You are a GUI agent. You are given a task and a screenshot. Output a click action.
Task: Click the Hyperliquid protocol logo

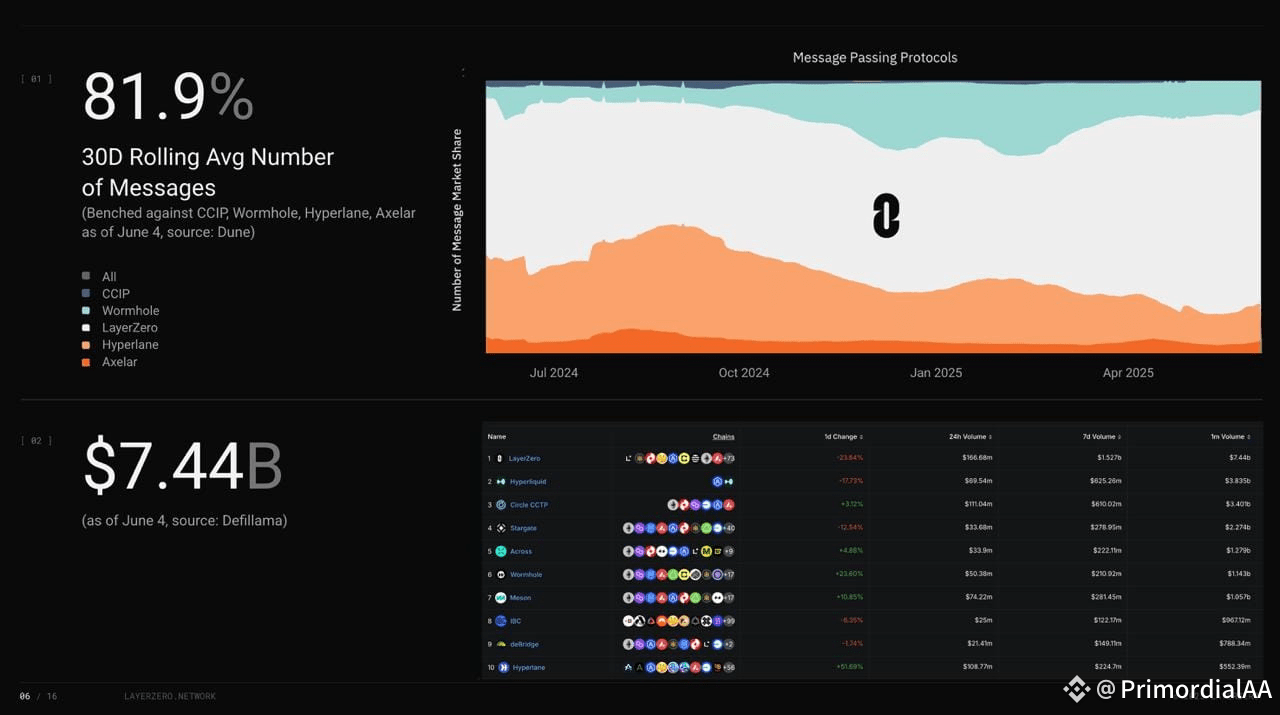pos(500,481)
